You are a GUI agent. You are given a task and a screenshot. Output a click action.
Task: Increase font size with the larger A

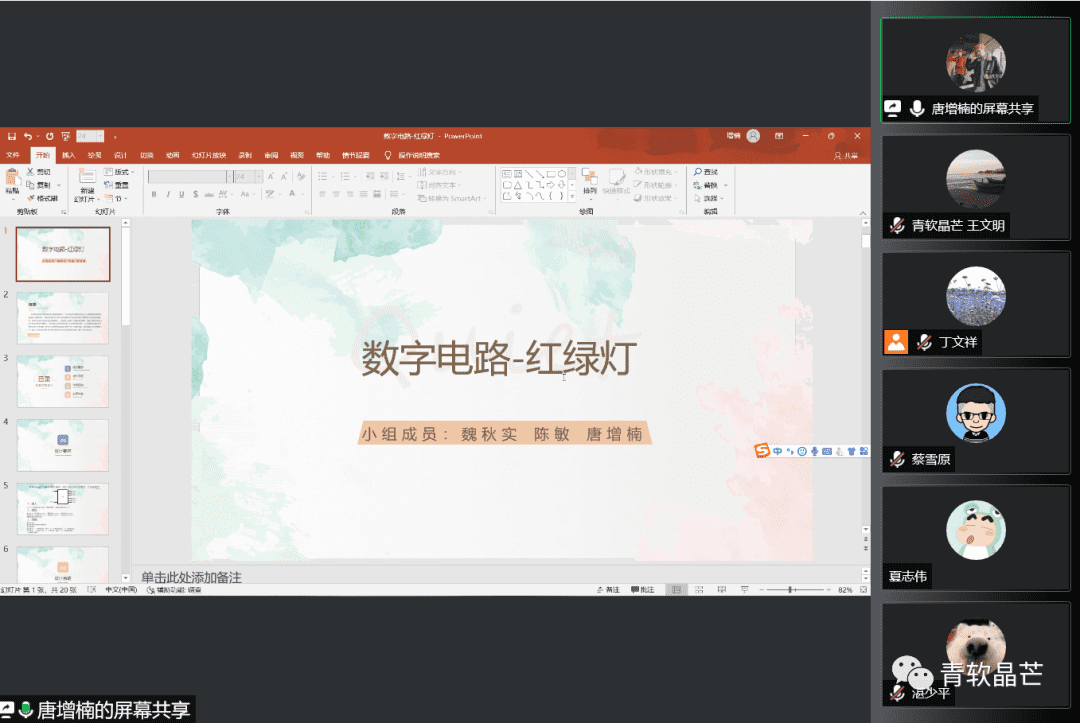click(x=271, y=176)
